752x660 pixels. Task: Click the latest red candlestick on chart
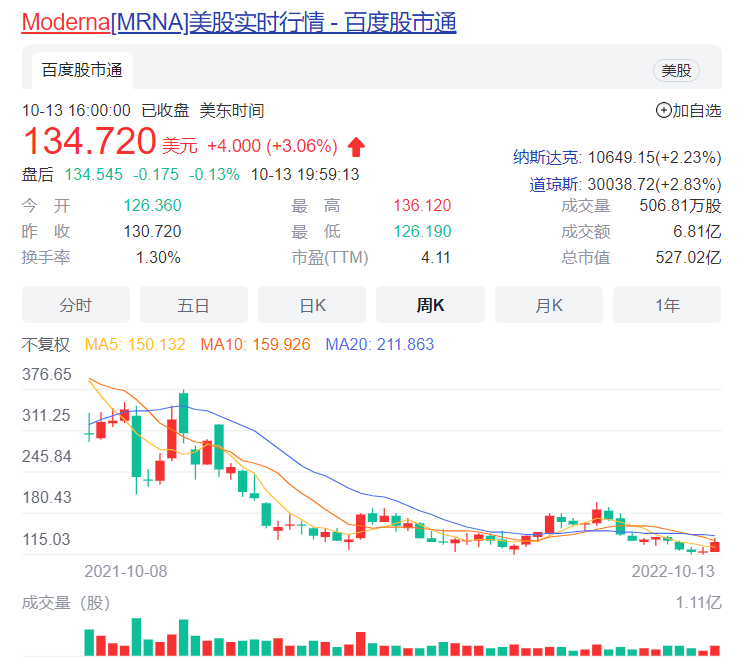click(715, 546)
